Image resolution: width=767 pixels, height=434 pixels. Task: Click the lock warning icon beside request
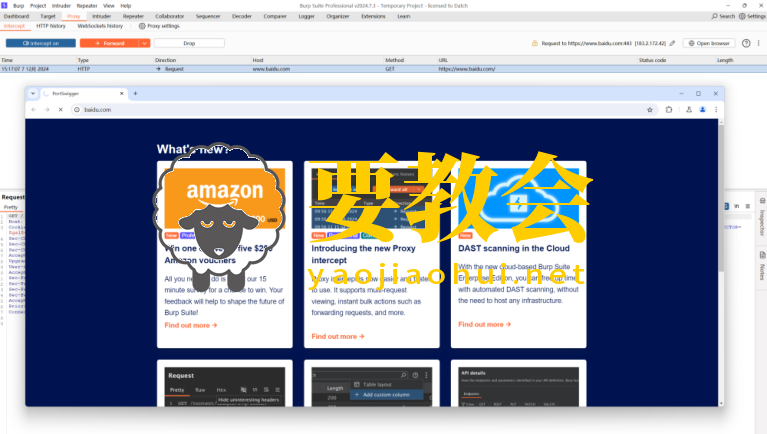click(x=535, y=43)
